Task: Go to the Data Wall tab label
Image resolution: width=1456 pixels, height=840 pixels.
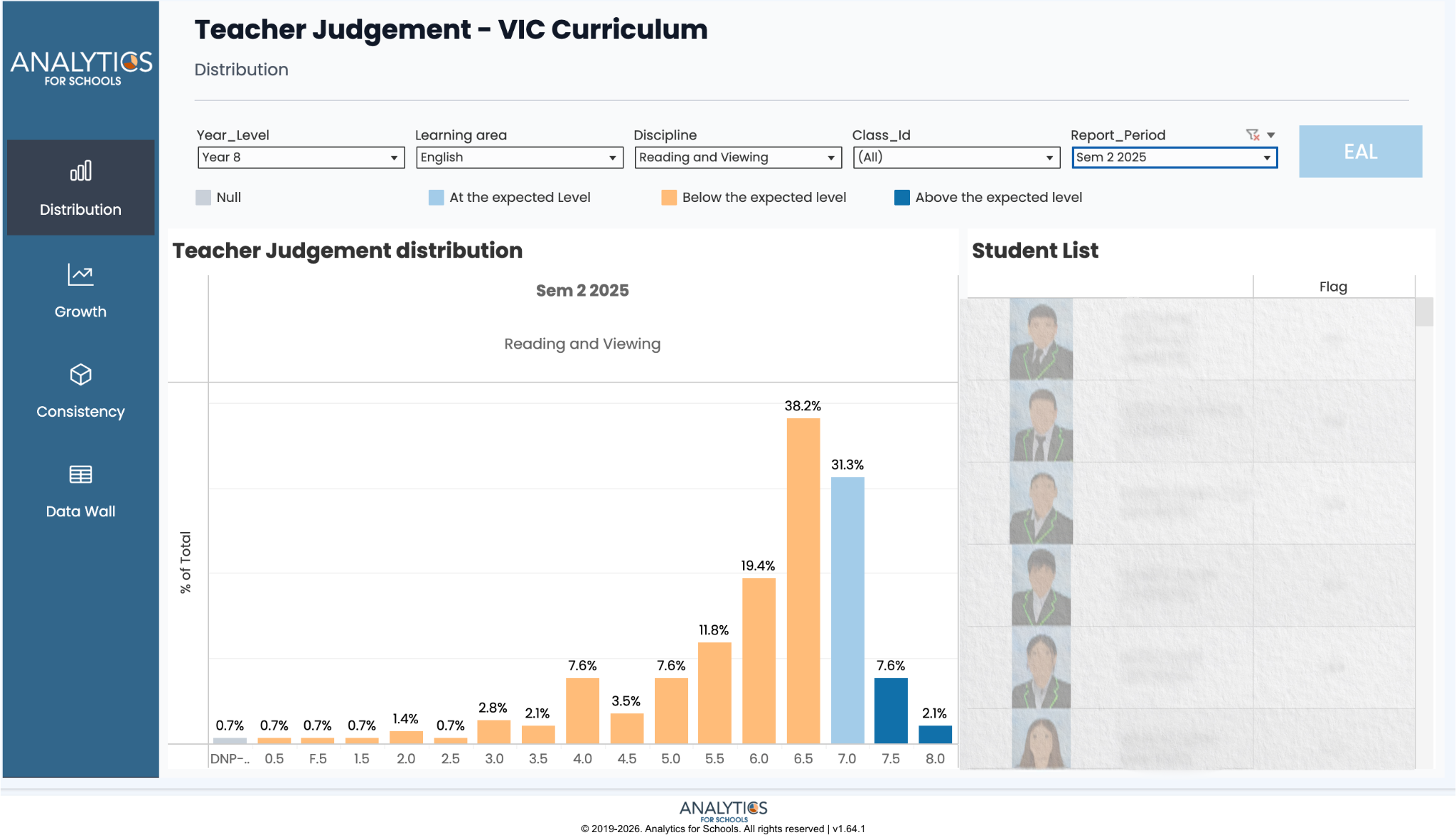Action: click(80, 511)
